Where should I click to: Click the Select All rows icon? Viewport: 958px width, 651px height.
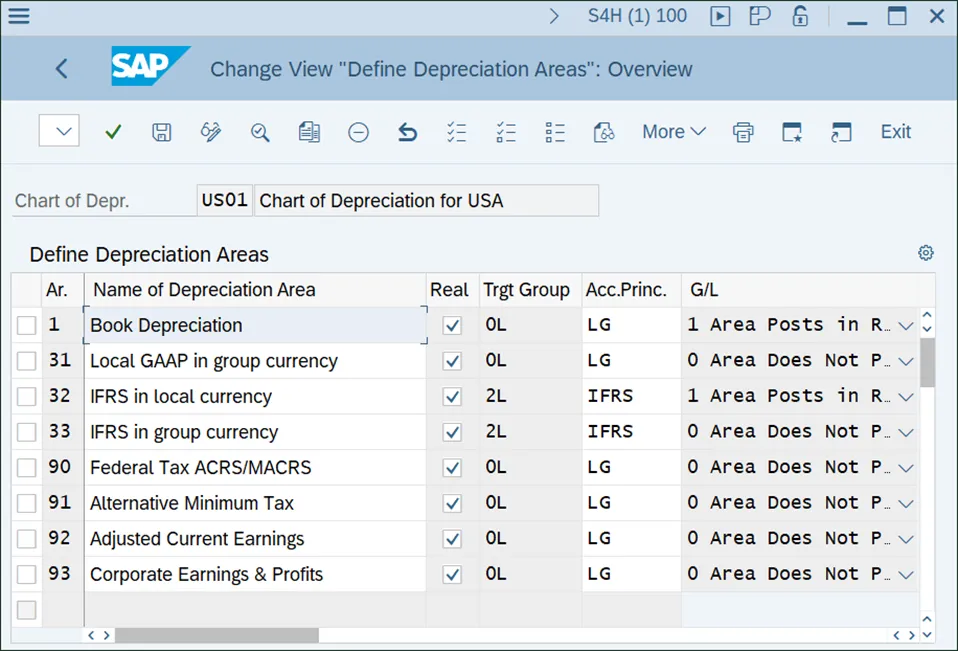pyautogui.click(x=456, y=132)
